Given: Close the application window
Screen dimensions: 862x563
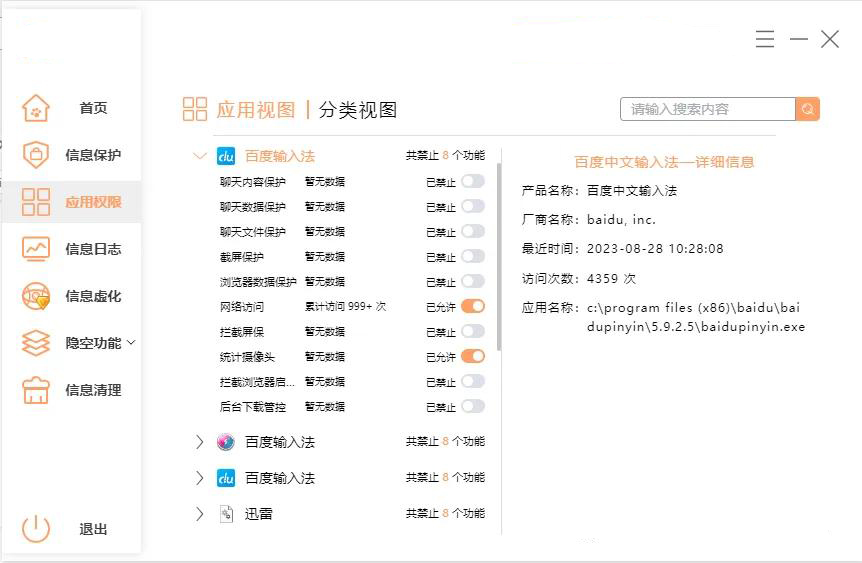Looking at the screenshot, I should (830, 39).
